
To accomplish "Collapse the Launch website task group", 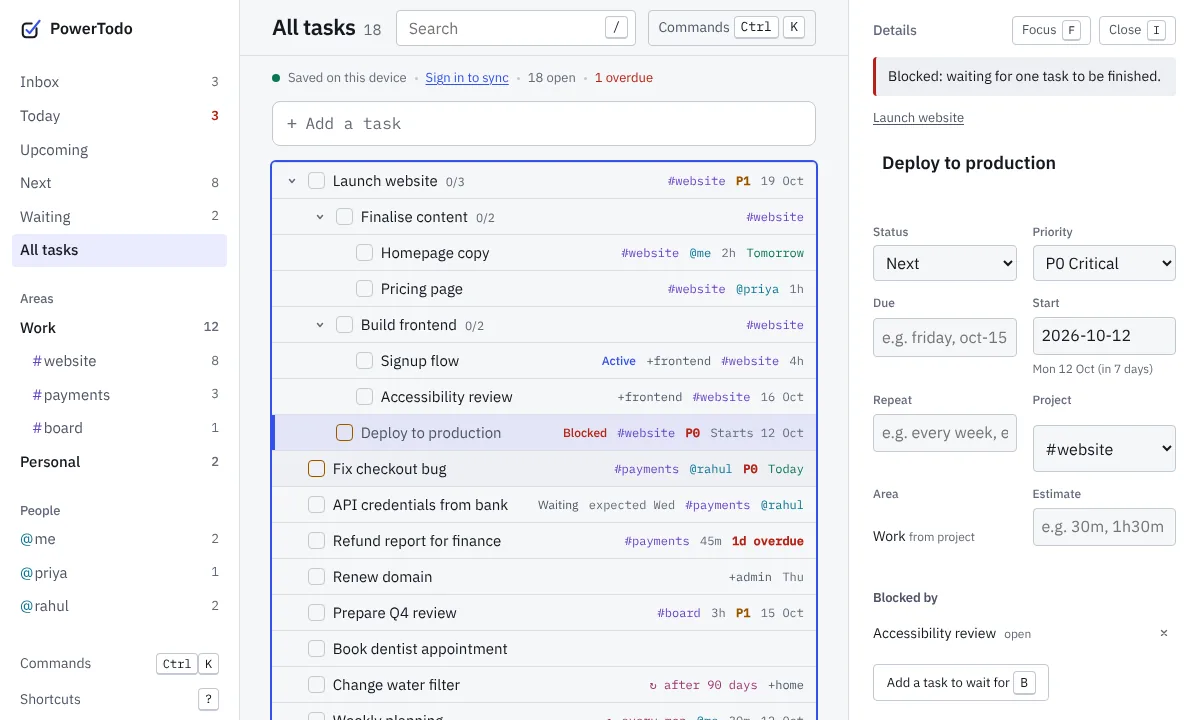I will pyautogui.click(x=292, y=181).
